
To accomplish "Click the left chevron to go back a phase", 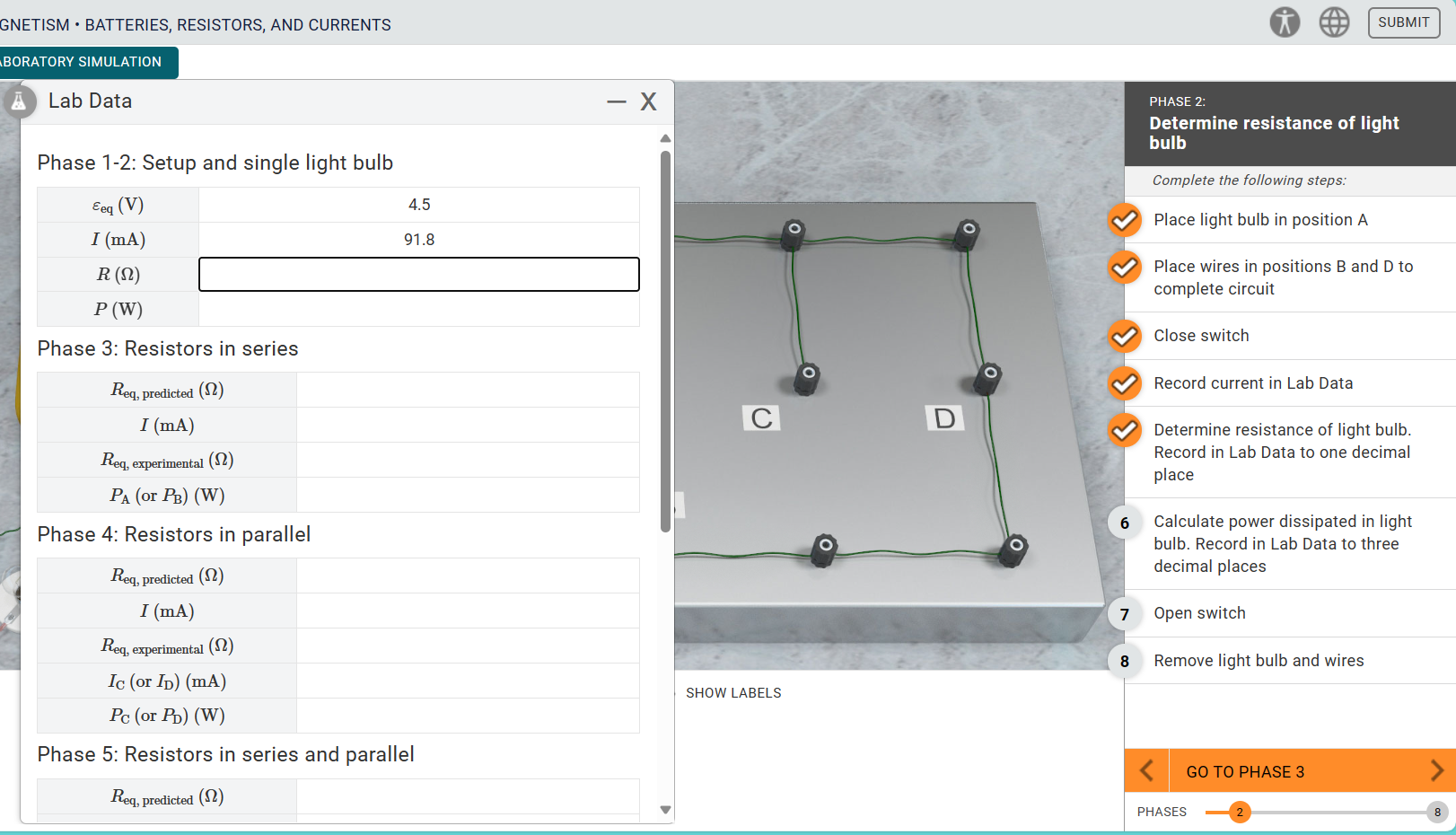I will click(1146, 770).
